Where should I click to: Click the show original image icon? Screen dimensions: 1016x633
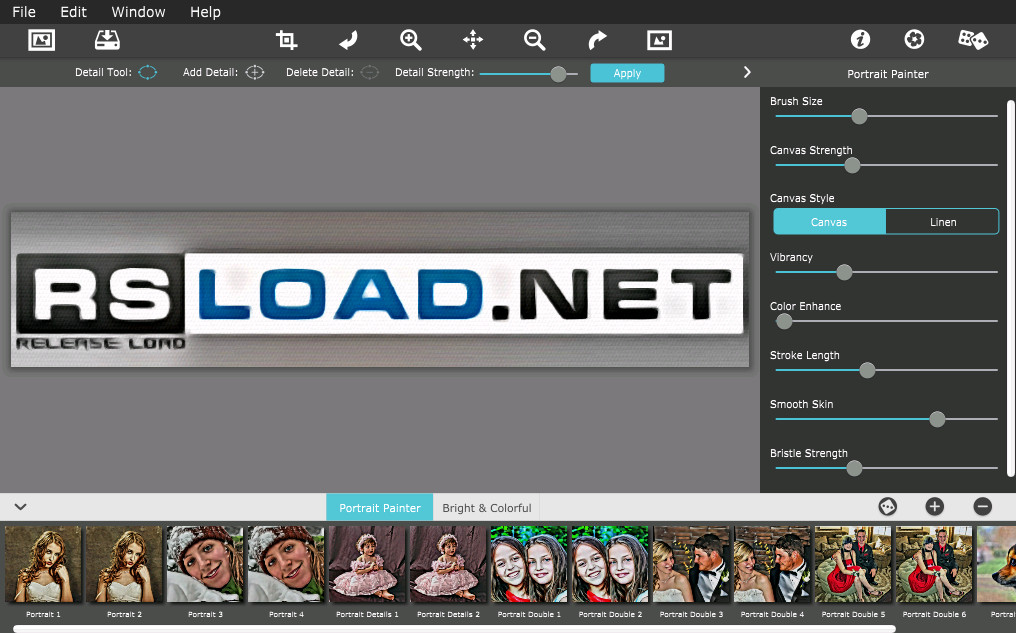pos(659,40)
